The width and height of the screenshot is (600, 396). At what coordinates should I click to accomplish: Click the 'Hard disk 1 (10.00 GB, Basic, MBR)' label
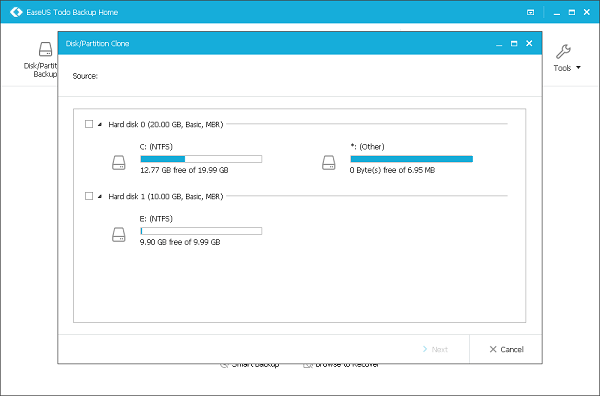coord(166,196)
